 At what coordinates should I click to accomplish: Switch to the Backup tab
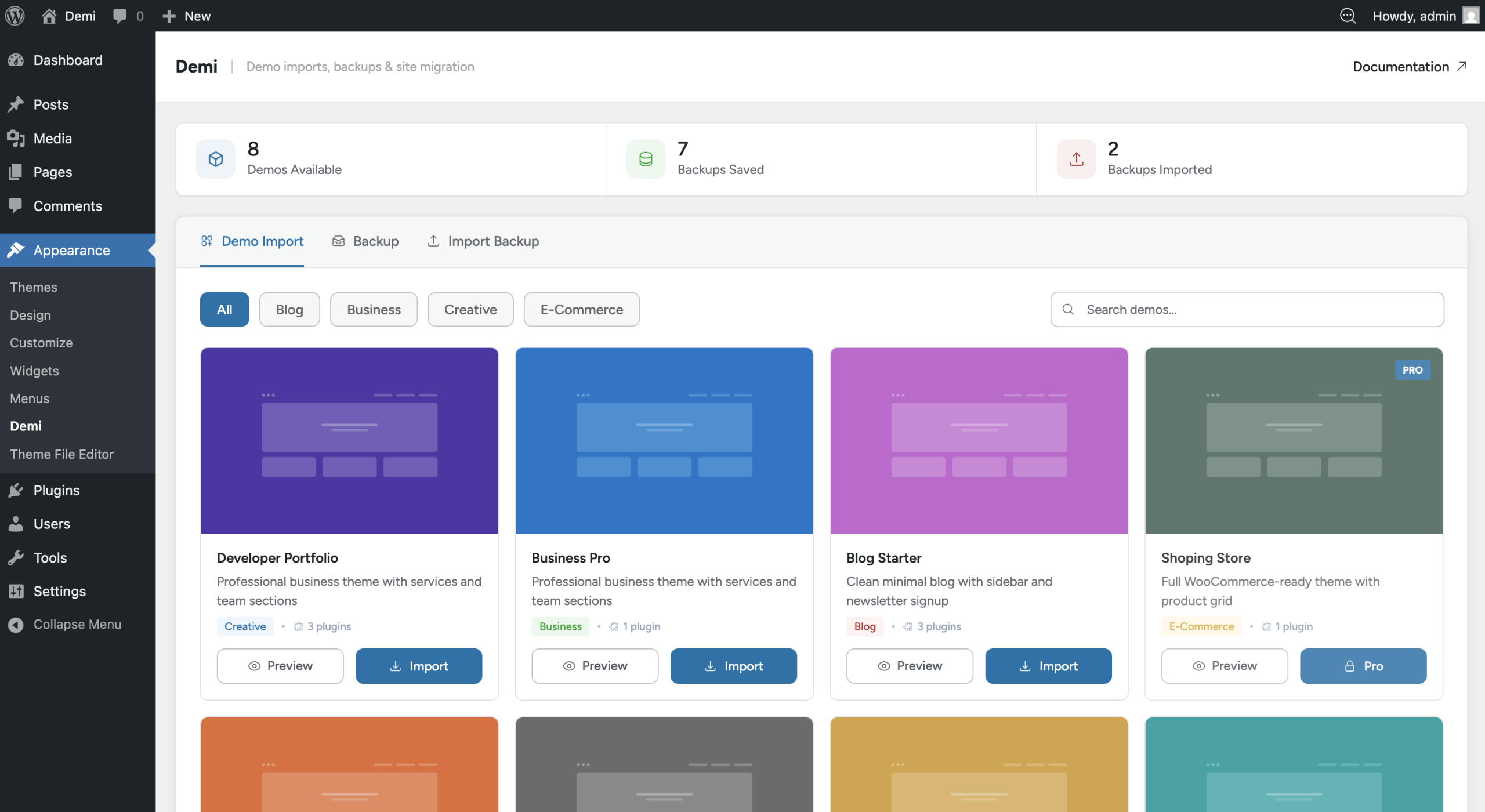(365, 241)
